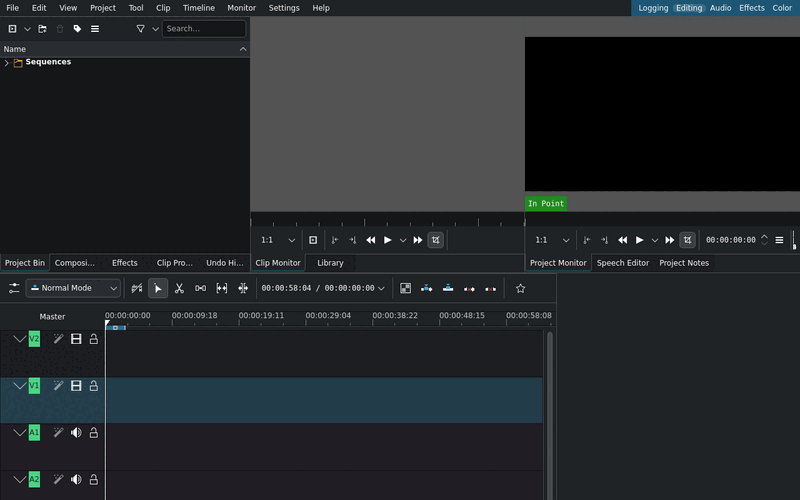Mute audio track A1

[76, 433]
